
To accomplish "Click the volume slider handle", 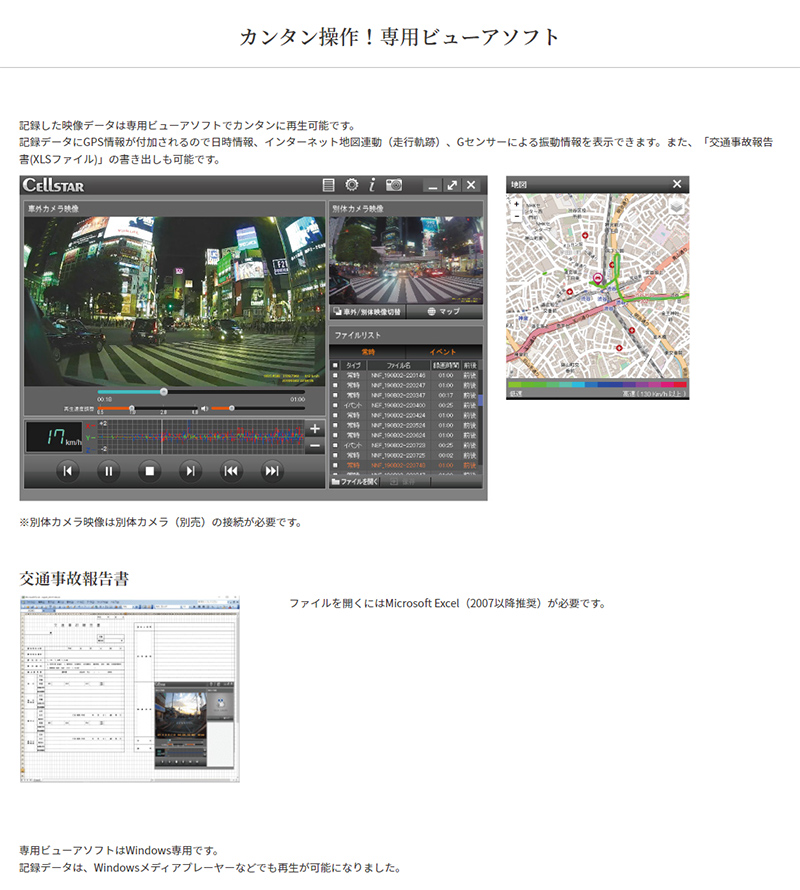I will point(231,408).
